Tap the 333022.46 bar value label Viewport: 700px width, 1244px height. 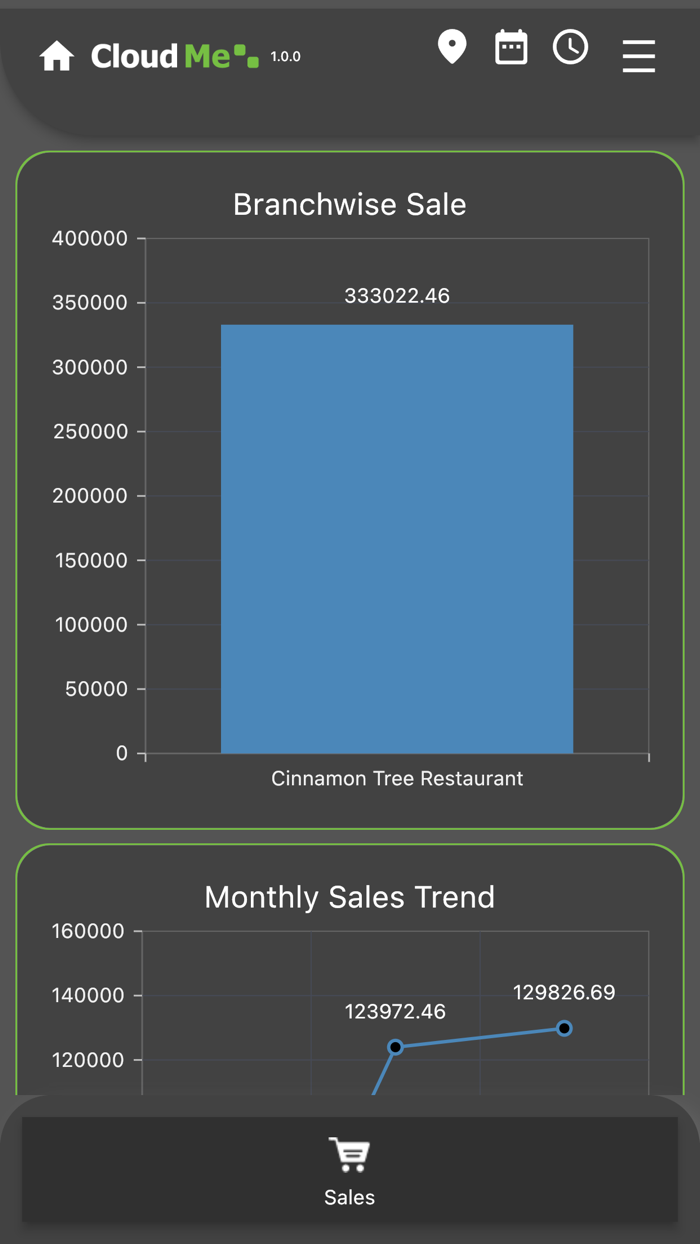pos(397,296)
